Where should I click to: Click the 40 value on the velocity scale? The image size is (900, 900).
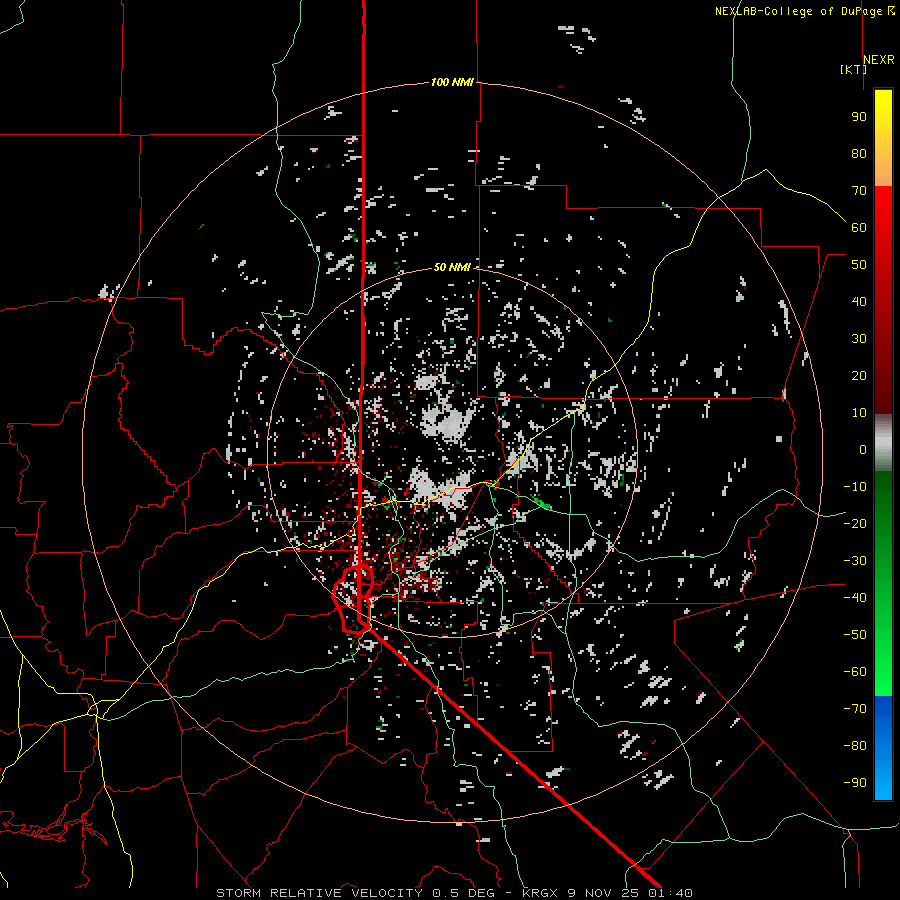859,302
